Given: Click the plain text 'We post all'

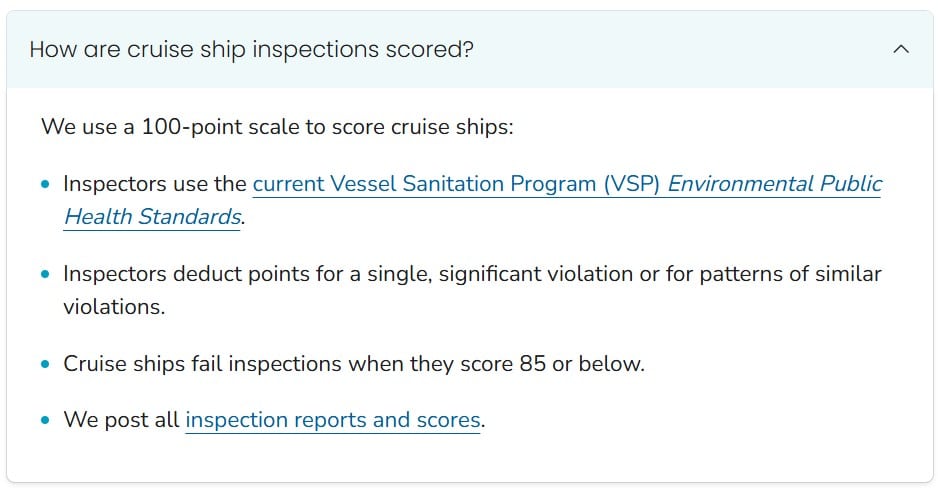Looking at the screenshot, I should click(121, 420).
